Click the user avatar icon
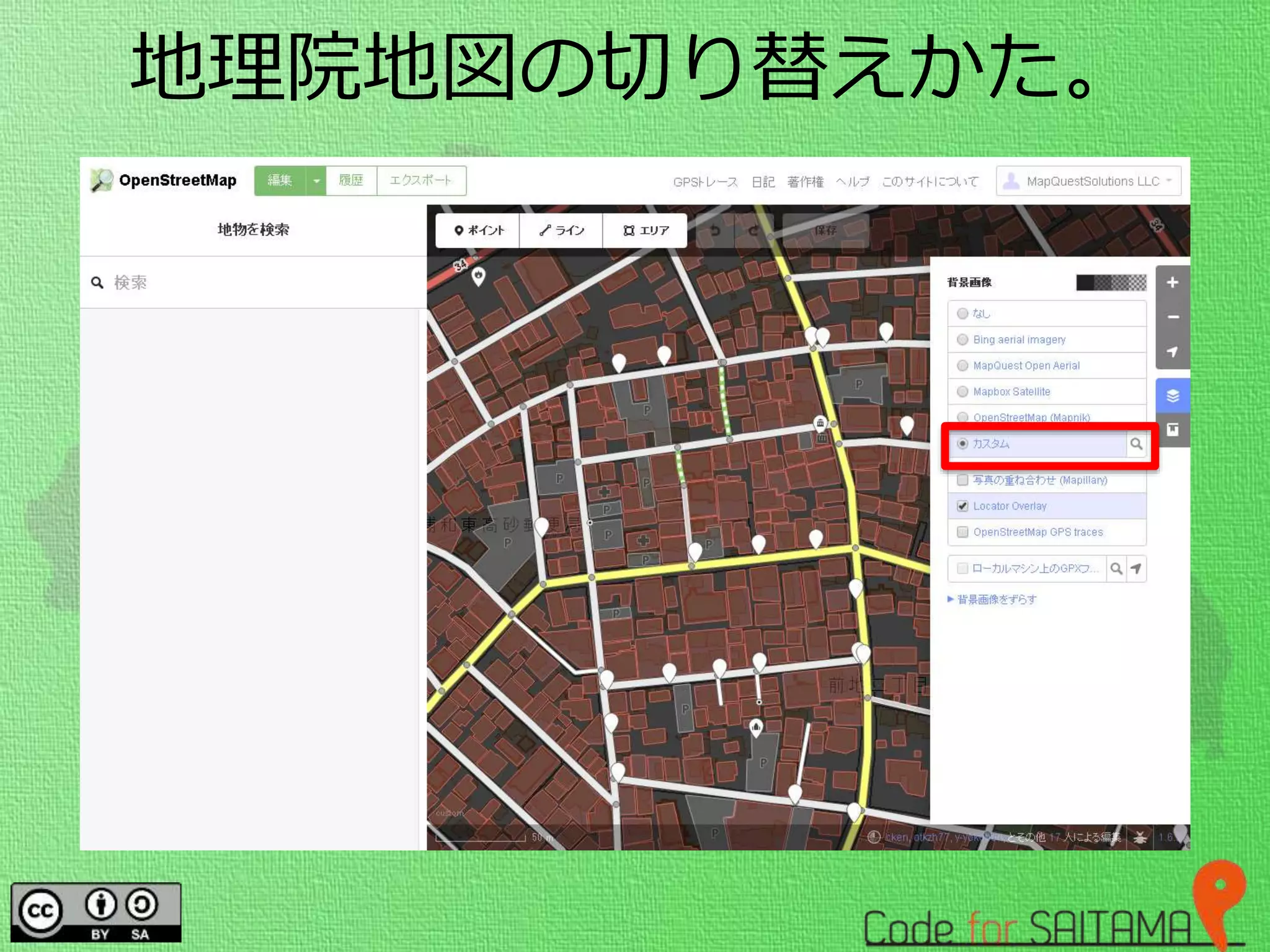Image resolution: width=1270 pixels, height=952 pixels. tap(1011, 181)
